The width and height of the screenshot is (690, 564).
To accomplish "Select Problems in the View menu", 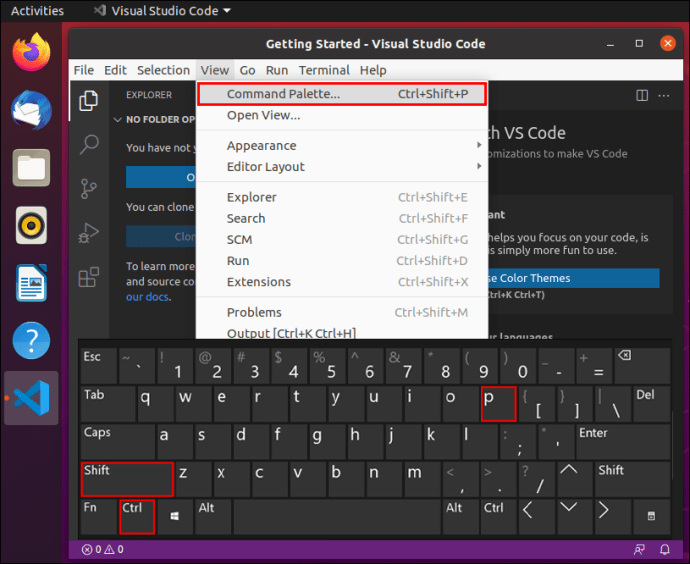I will [x=342, y=312].
